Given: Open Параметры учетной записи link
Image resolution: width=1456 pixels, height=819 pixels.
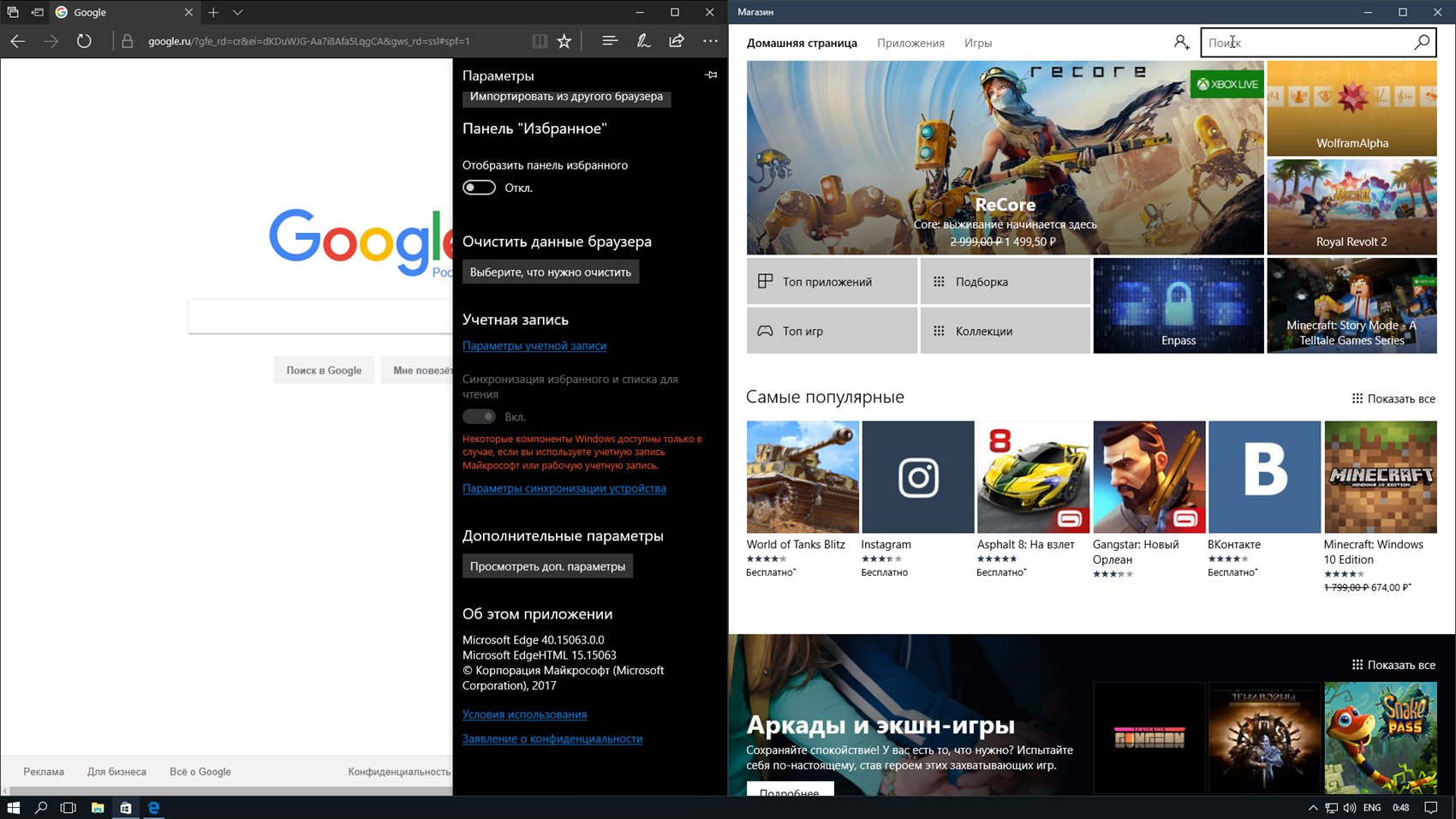Looking at the screenshot, I should [534, 346].
